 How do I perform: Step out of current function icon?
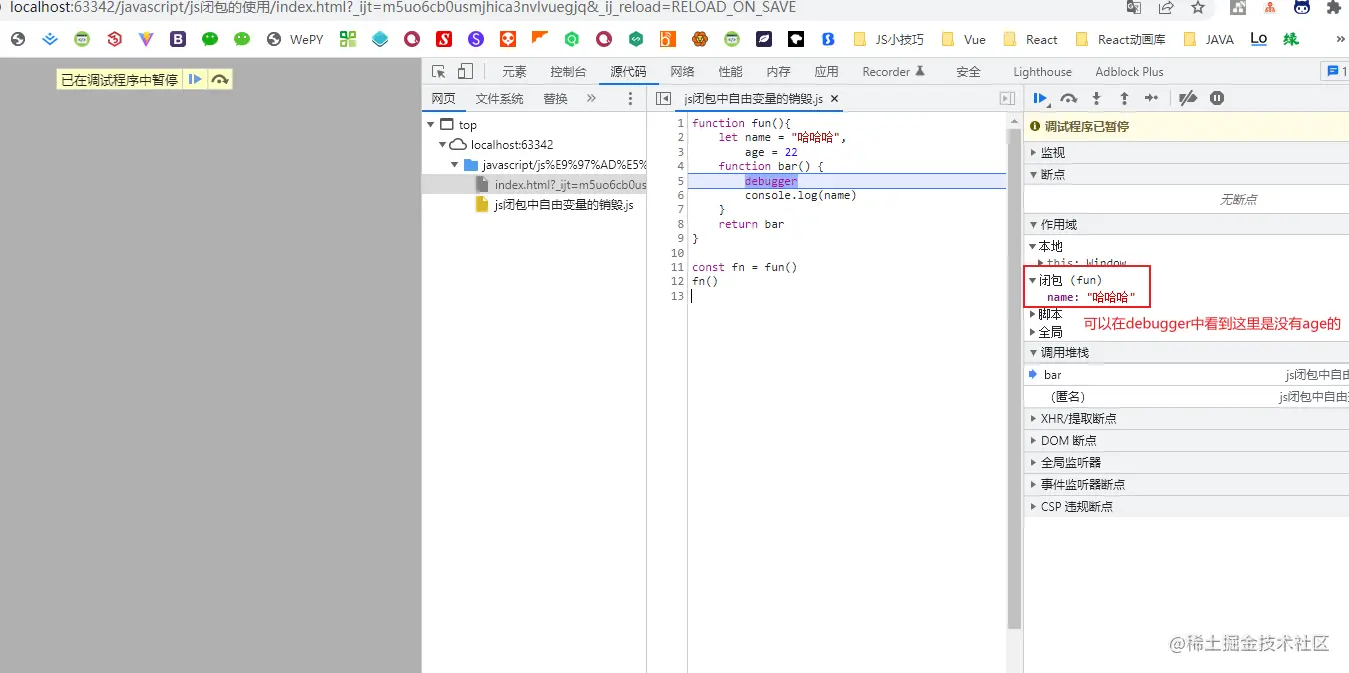click(1124, 98)
